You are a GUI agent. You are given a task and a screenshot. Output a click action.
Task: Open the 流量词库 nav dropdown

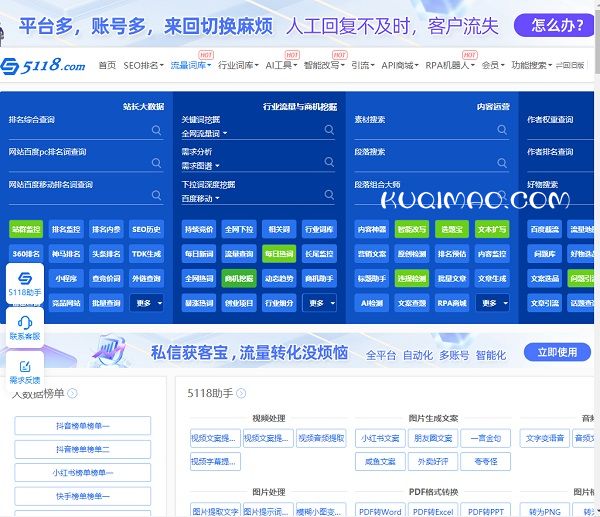tap(191, 65)
